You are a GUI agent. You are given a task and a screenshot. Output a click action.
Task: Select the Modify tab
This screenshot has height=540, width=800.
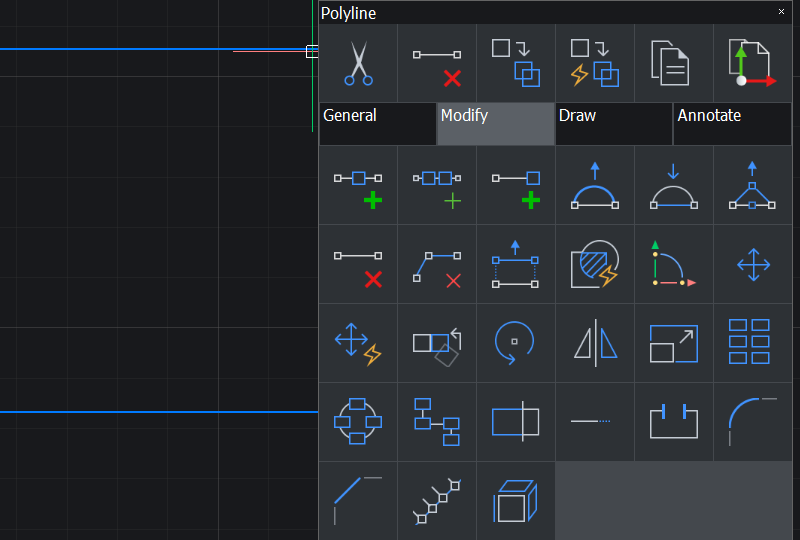[496, 123]
